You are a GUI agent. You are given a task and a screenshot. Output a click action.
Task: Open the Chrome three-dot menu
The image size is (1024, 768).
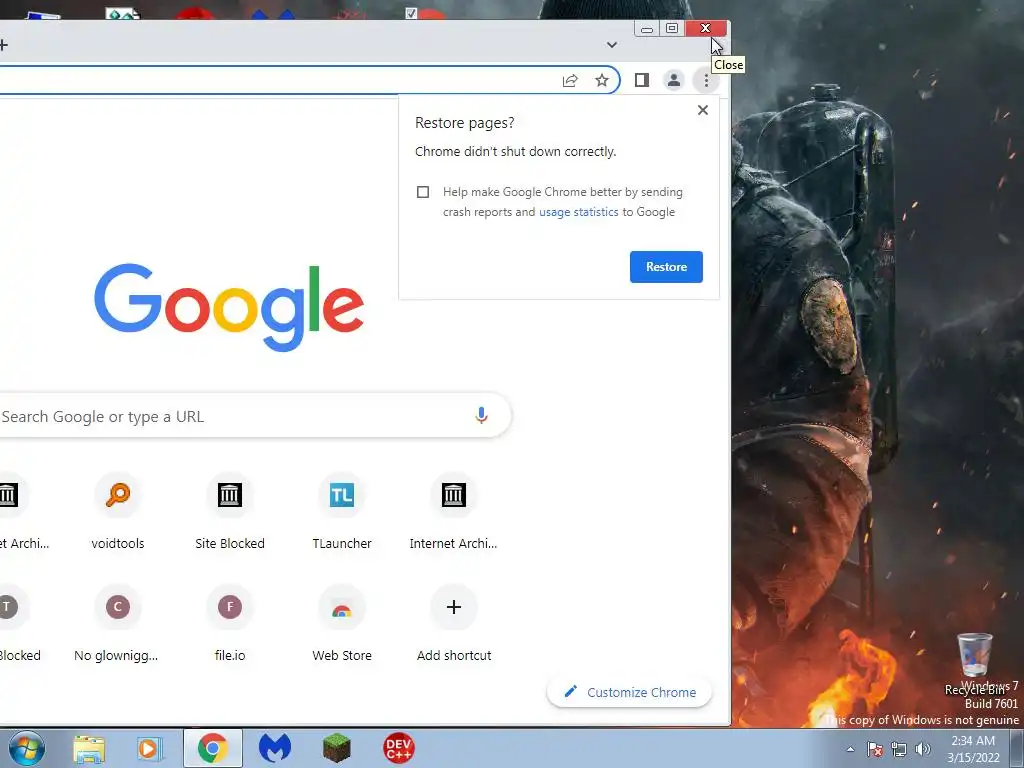click(706, 80)
